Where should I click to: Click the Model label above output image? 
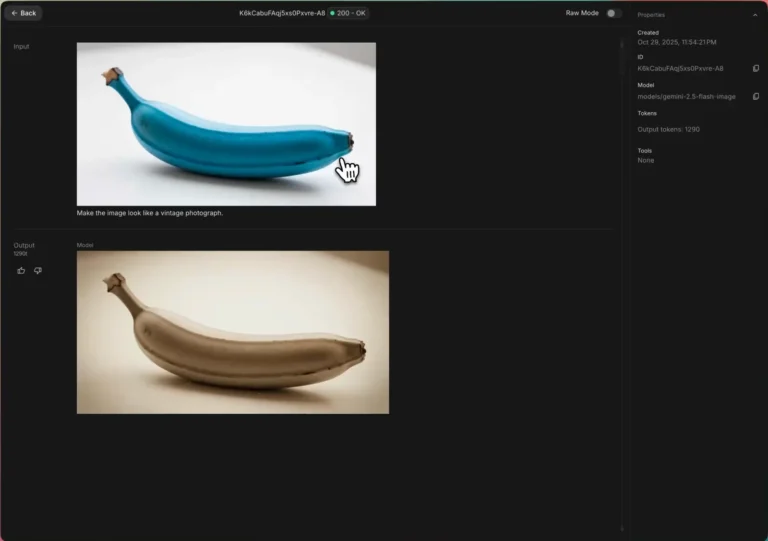pos(85,245)
